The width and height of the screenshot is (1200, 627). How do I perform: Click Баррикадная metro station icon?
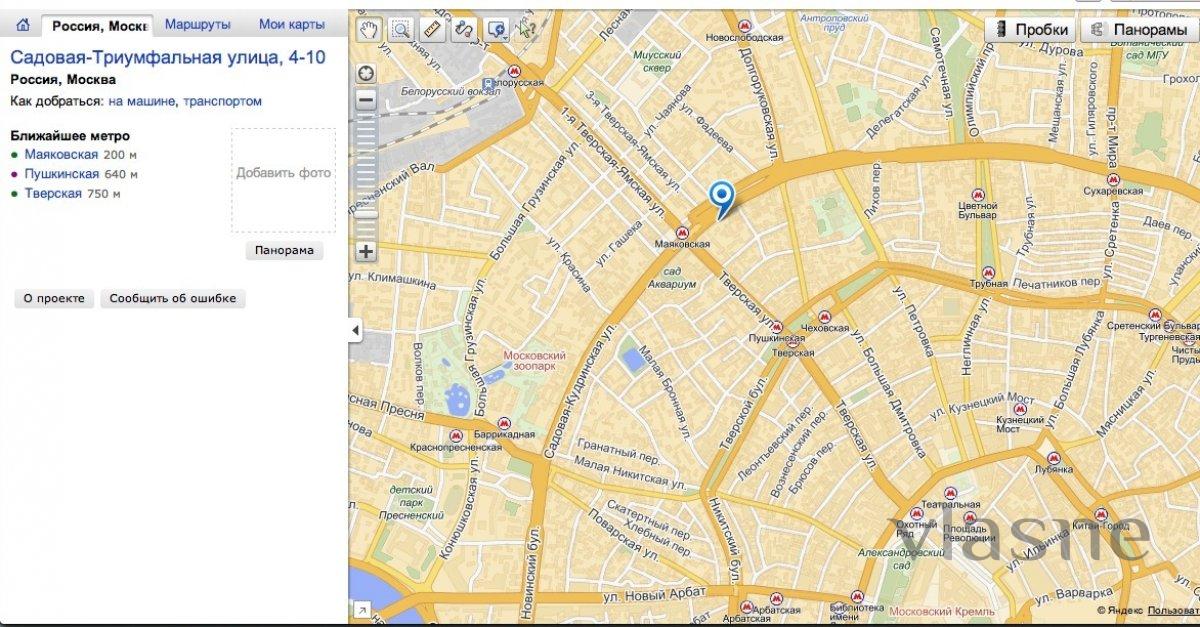504,423
